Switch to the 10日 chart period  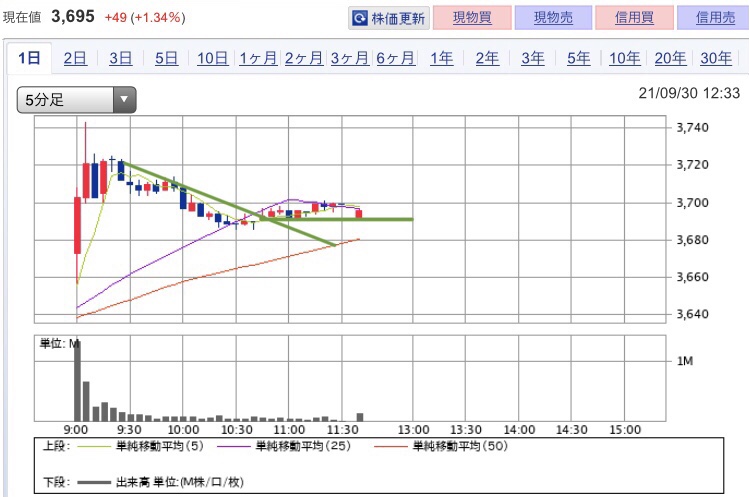213,58
